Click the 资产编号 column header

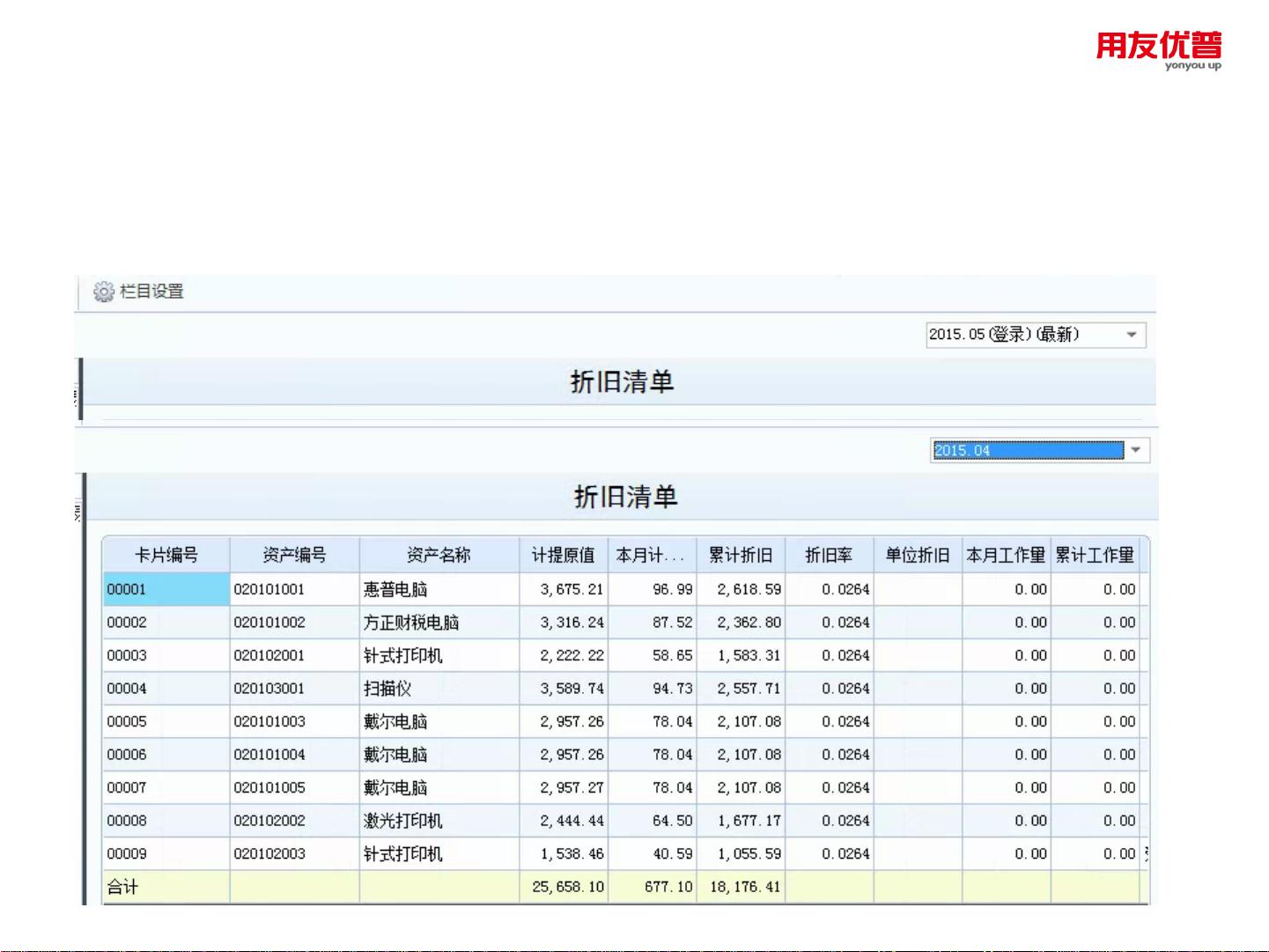294,555
